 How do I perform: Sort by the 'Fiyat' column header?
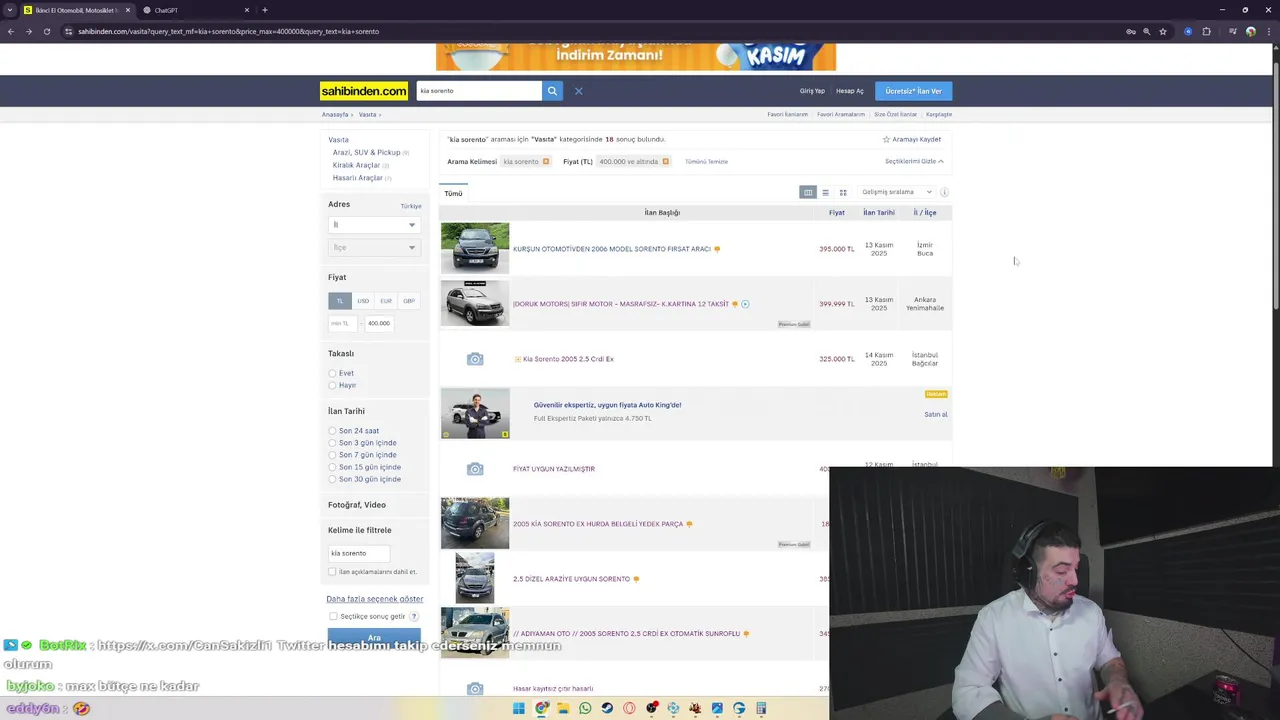click(836, 213)
